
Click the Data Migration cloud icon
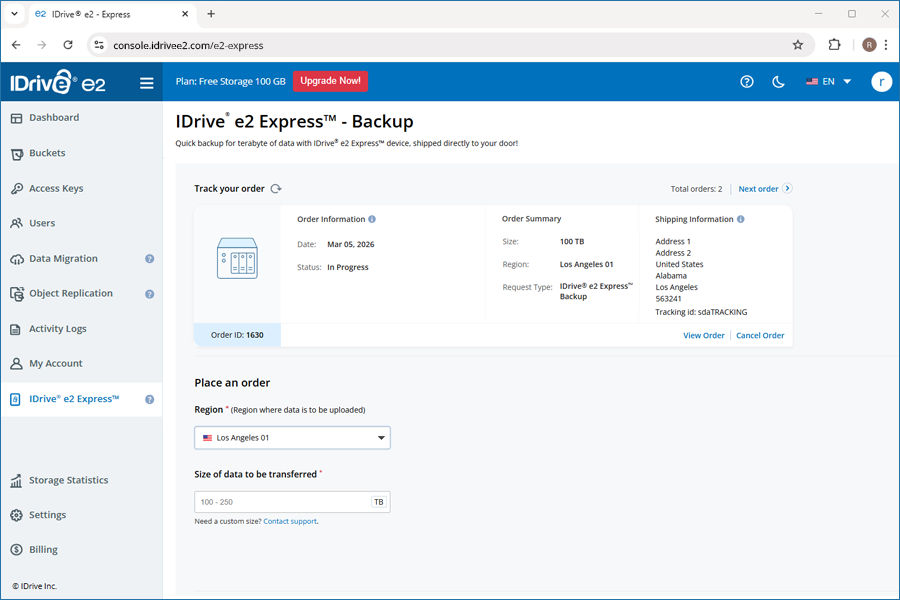(x=17, y=259)
